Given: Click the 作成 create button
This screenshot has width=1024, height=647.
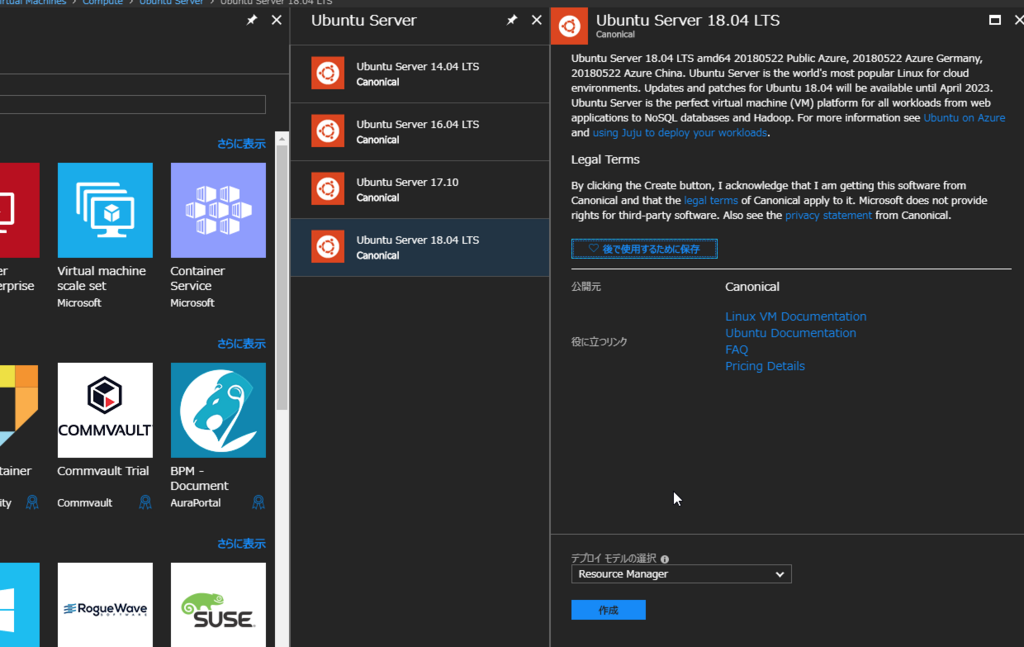Looking at the screenshot, I should click(x=608, y=610).
